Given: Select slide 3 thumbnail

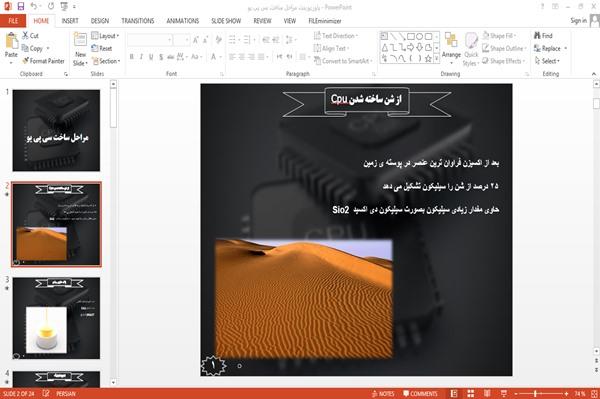Looking at the screenshot, I should pos(56,318).
